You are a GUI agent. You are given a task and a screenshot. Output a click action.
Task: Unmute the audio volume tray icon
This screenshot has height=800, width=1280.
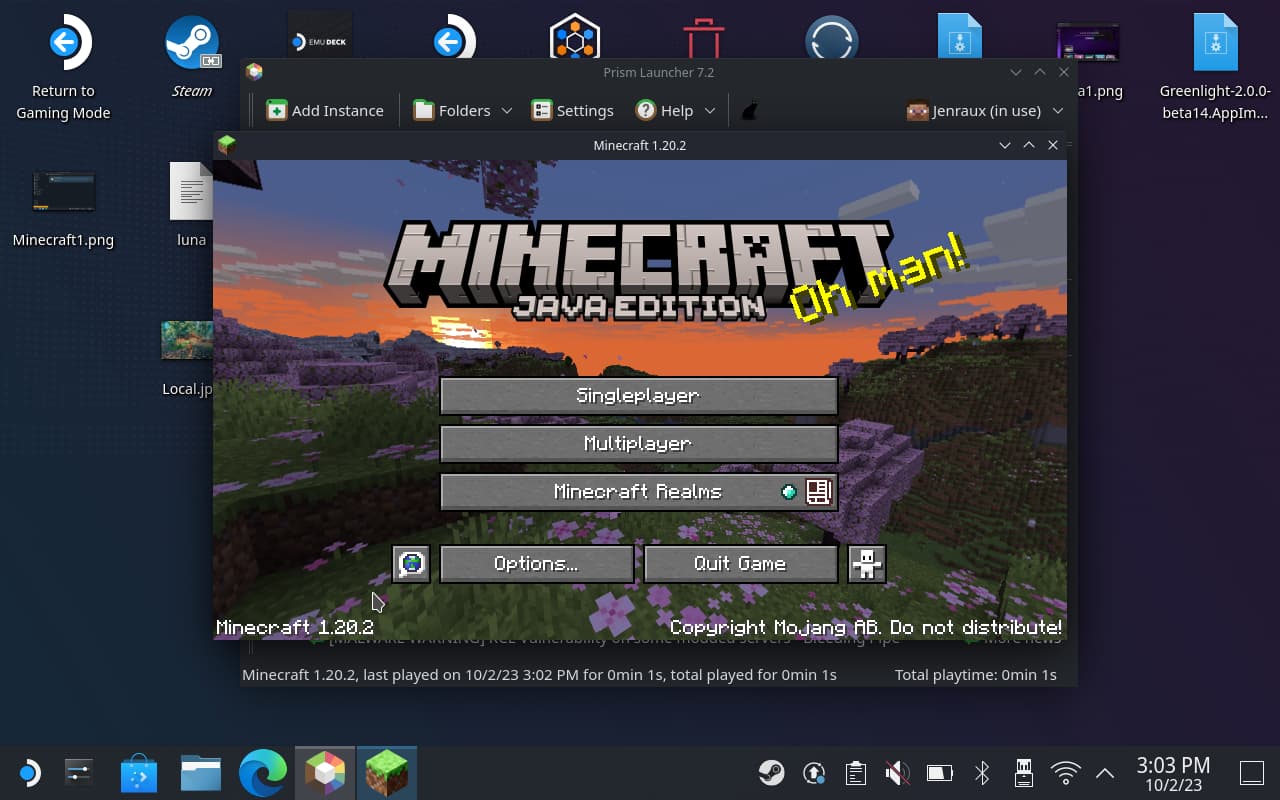coord(897,773)
